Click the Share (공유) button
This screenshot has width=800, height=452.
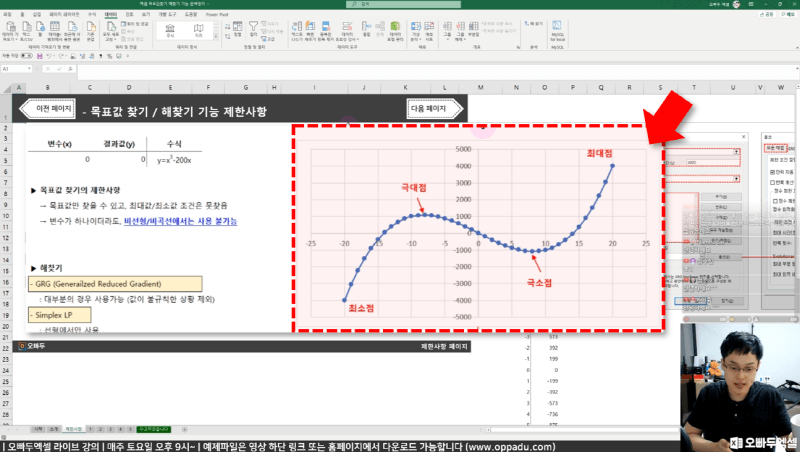(x=767, y=14)
